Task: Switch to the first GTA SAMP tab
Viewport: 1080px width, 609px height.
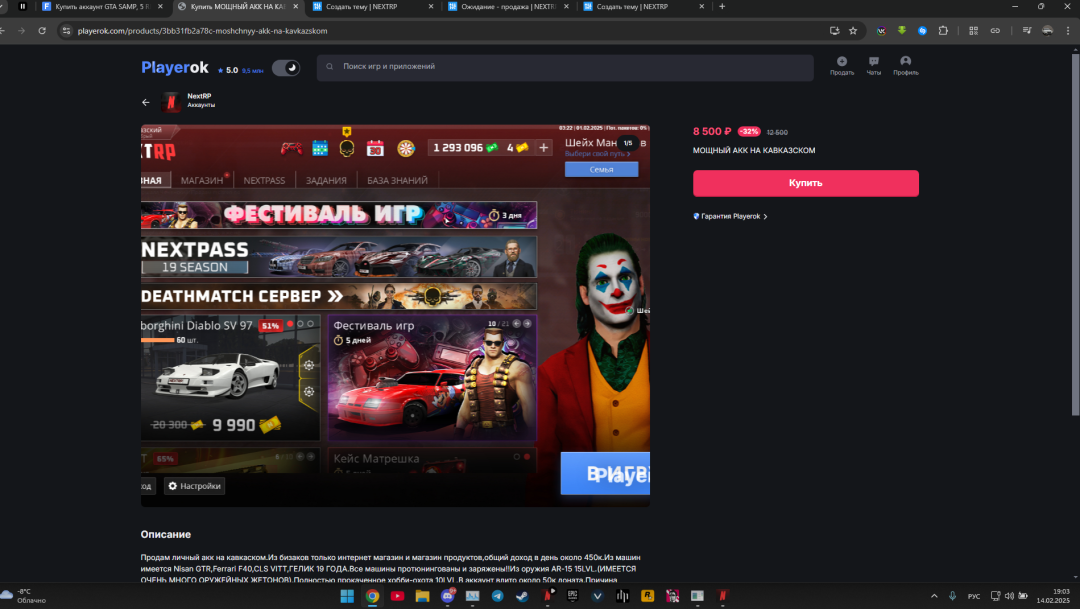Action: coord(101,7)
